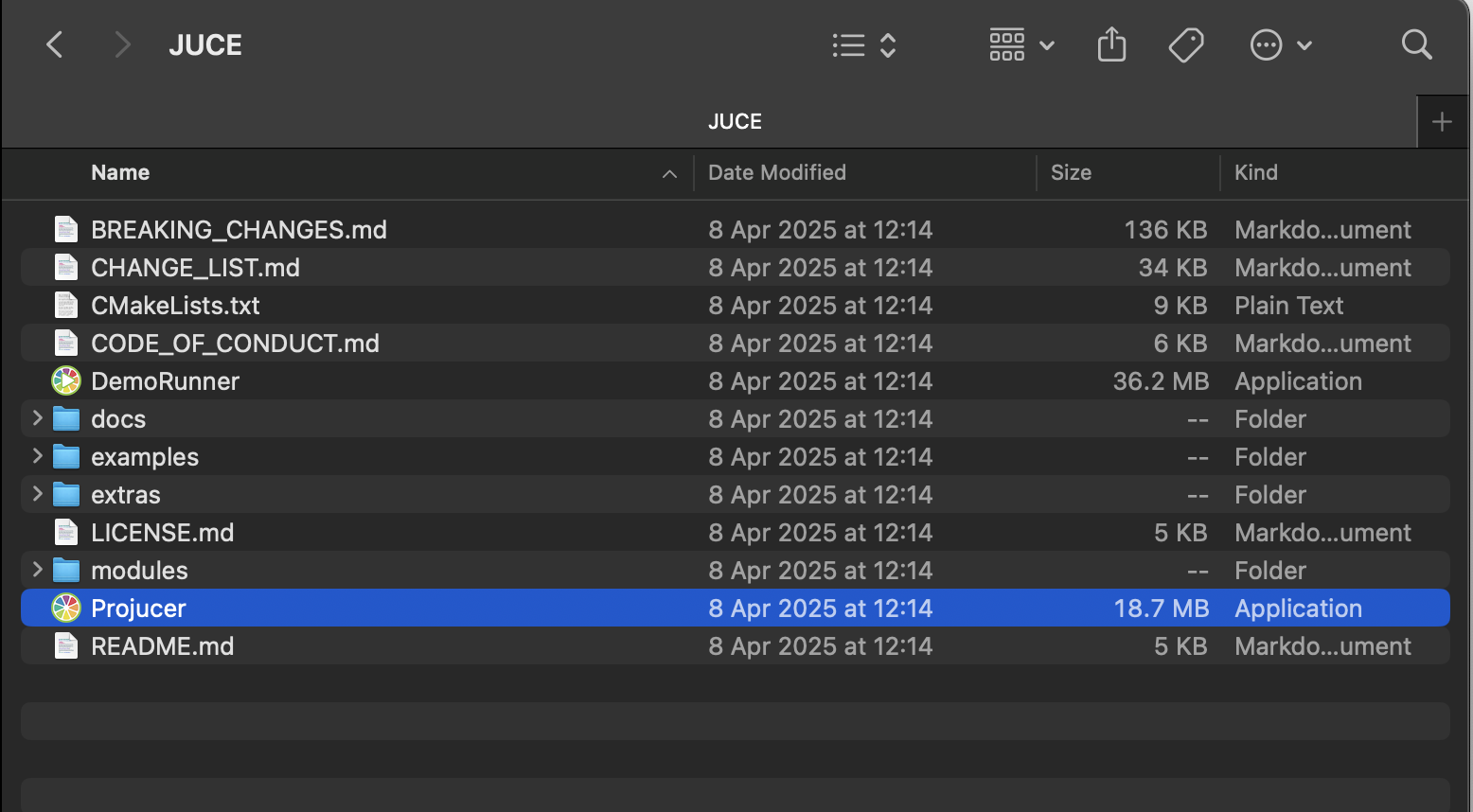This screenshot has height=812, width=1473.
Task: Select the CODE_OF_CONDUCT.md file name
Action: pyautogui.click(x=235, y=344)
